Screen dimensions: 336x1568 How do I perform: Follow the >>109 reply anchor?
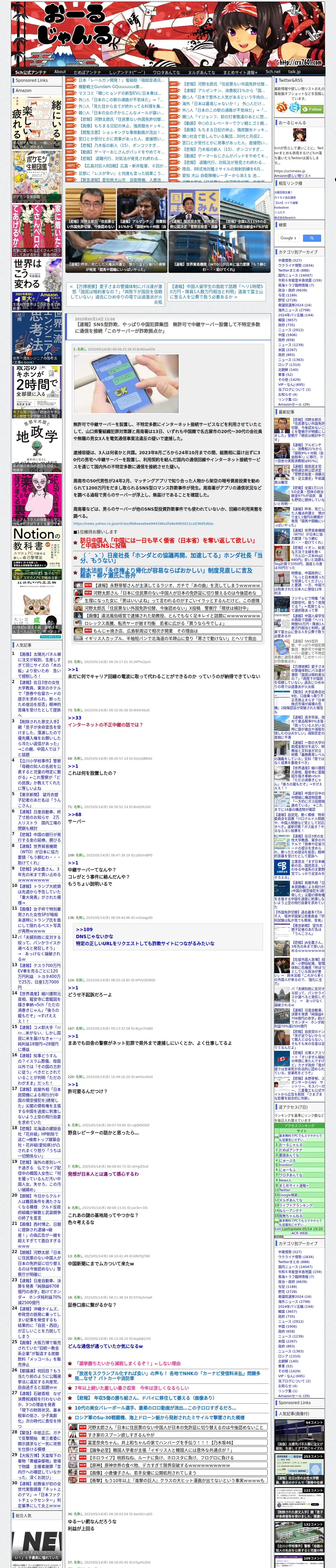click(x=84, y=930)
